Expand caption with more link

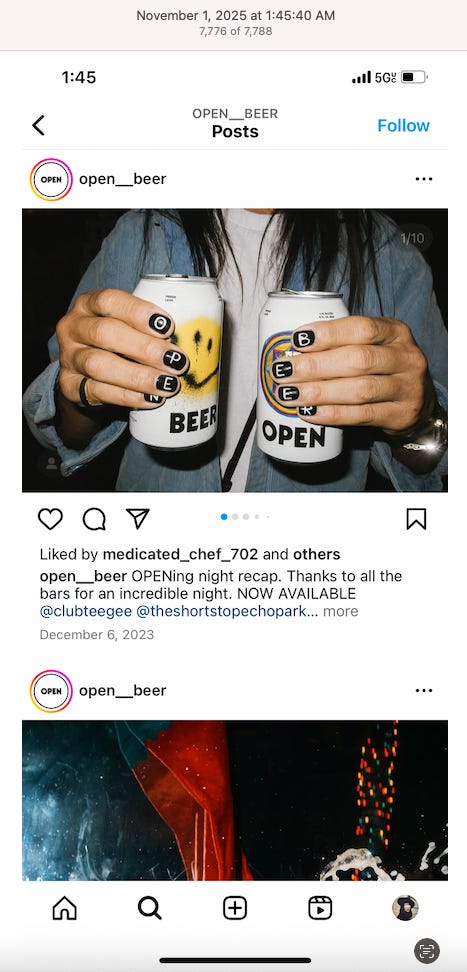click(340, 611)
